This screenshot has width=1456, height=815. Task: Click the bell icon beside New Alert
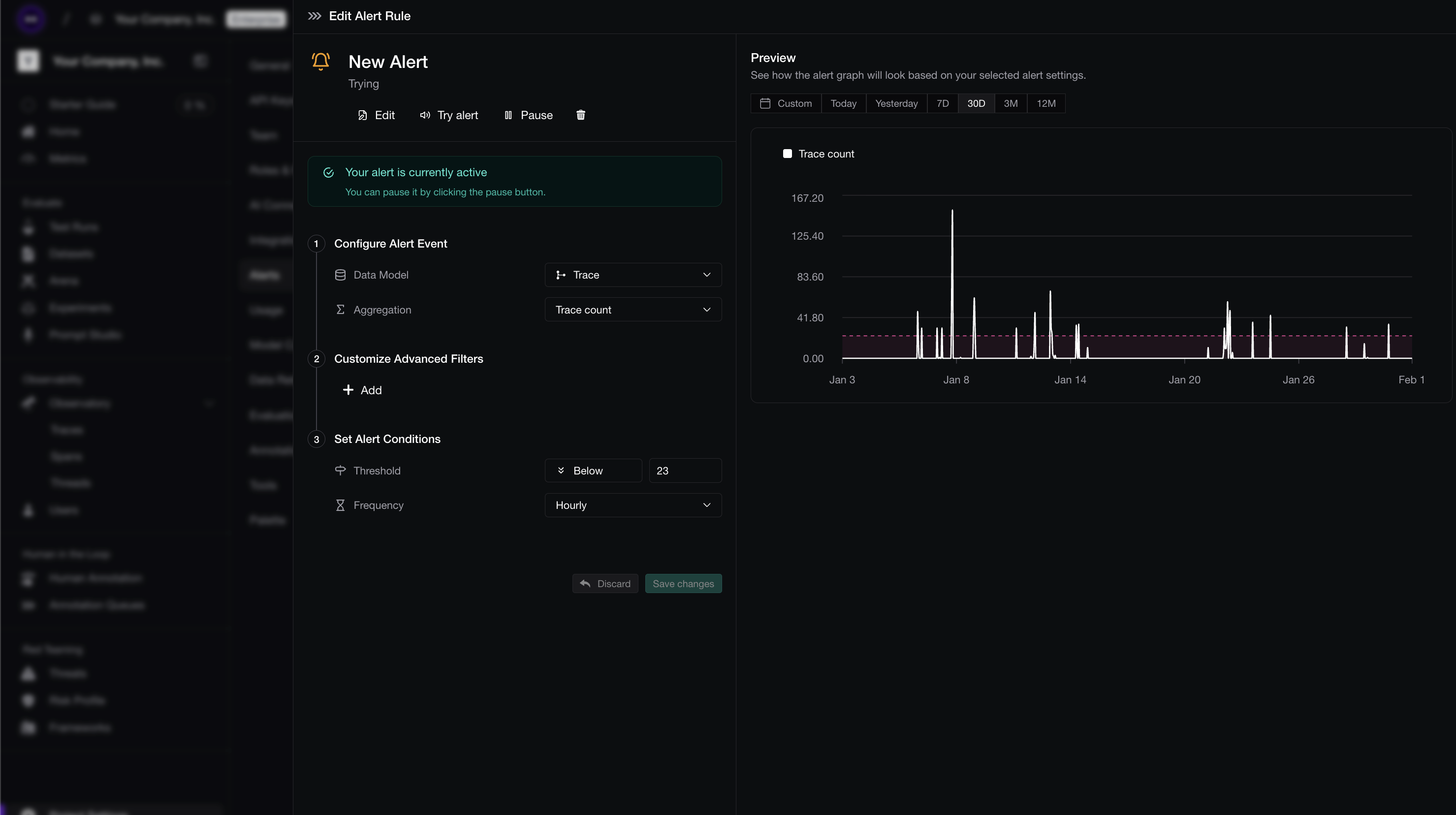pyautogui.click(x=320, y=62)
